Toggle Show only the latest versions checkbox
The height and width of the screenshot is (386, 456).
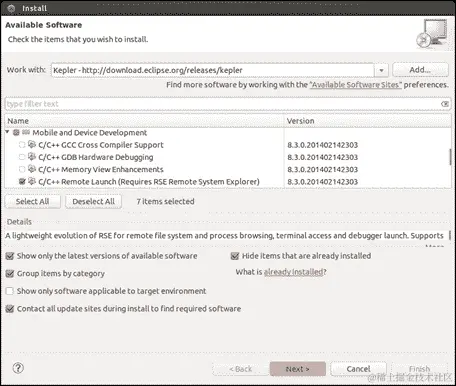(10, 256)
